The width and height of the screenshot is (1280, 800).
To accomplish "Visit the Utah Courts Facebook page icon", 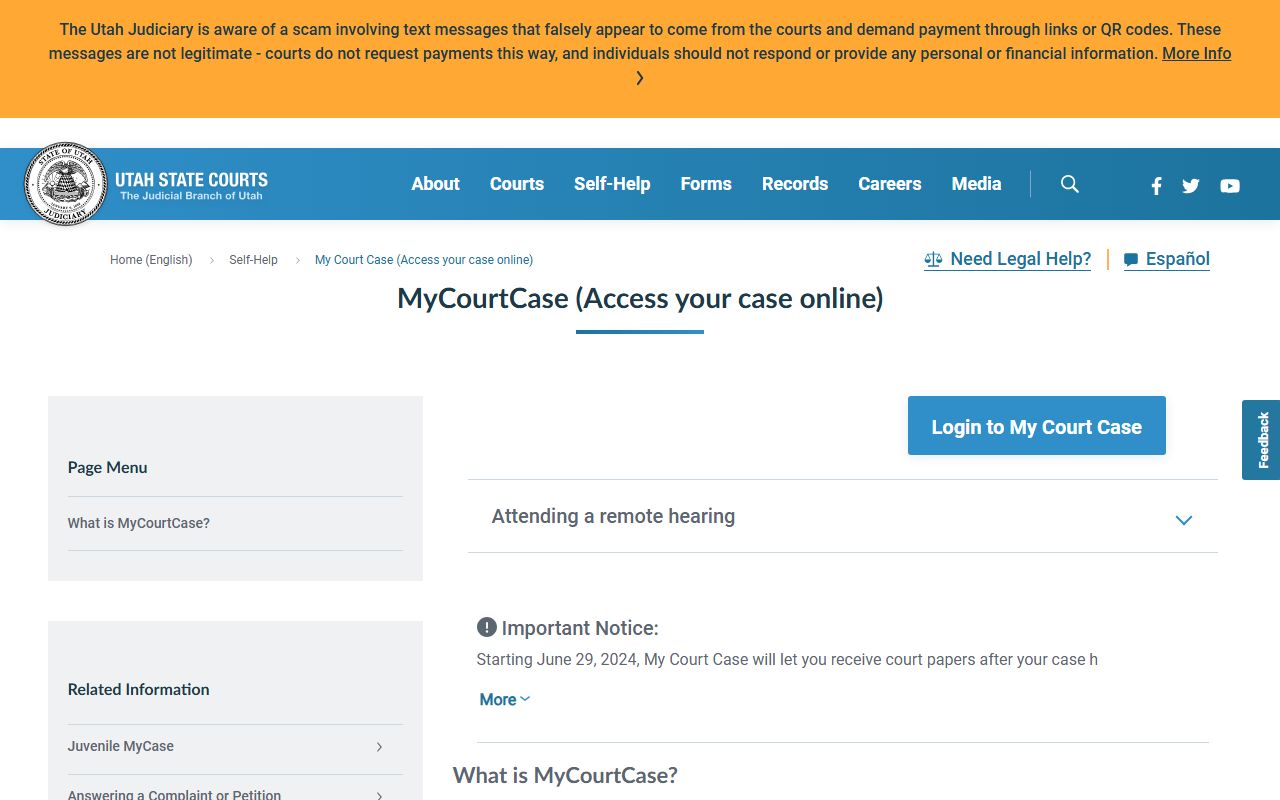I will (1156, 185).
